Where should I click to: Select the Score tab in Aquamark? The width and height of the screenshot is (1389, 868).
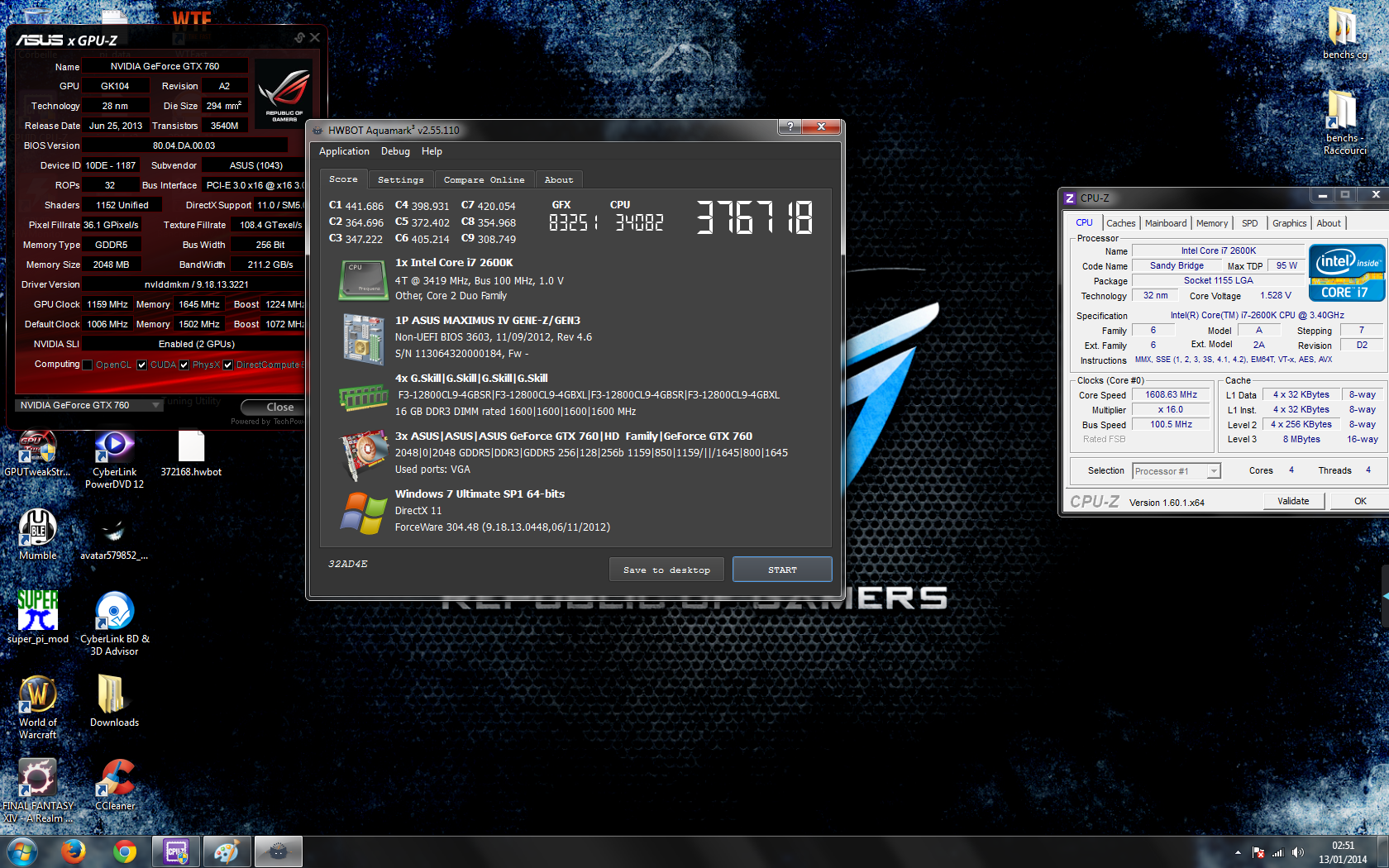tap(343, 179)
